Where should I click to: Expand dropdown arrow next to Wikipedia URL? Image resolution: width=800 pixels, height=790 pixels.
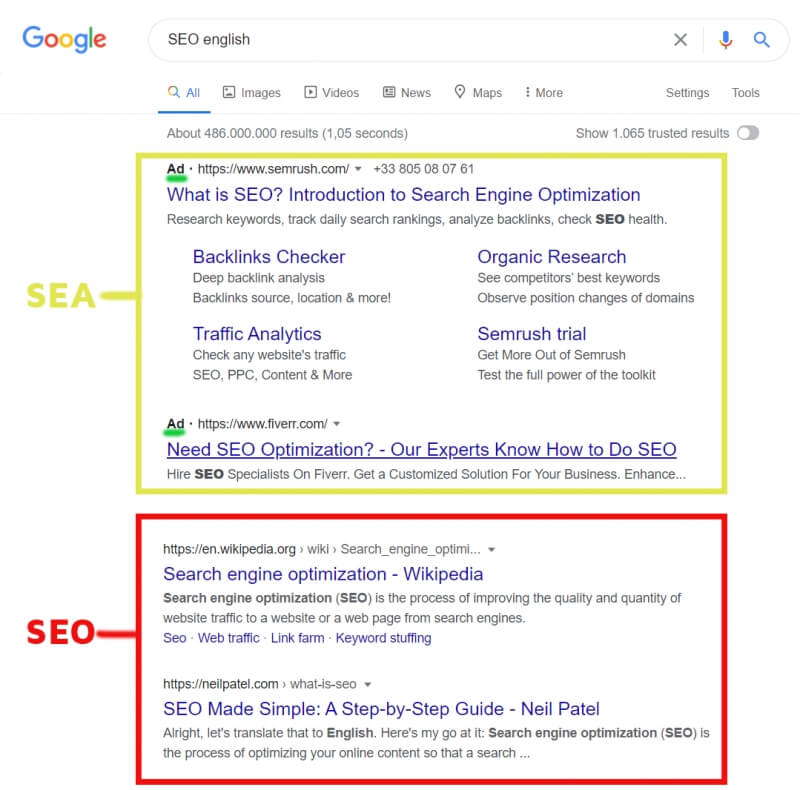(491, 550)
